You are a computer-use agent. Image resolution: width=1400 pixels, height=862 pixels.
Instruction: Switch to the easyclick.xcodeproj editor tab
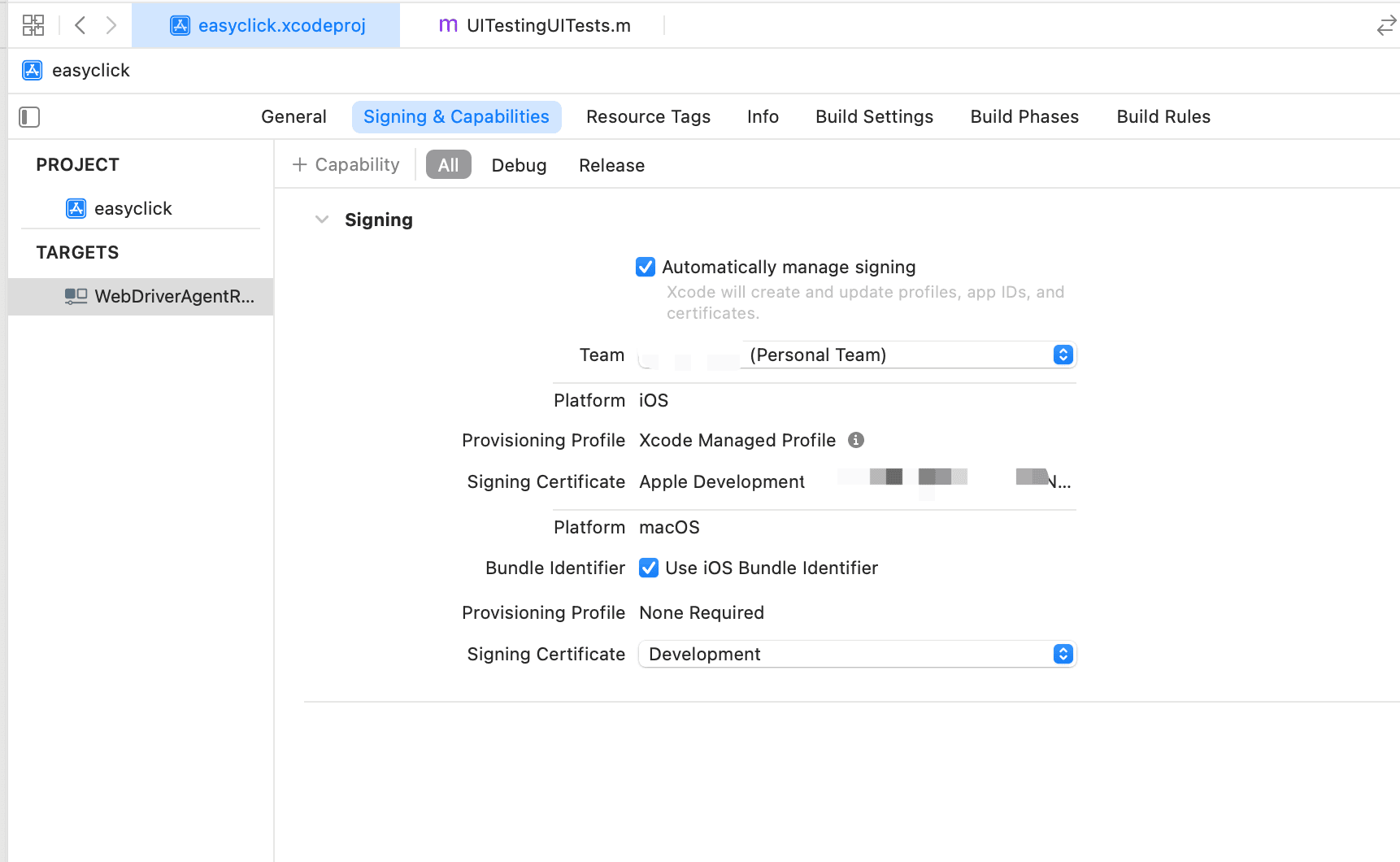pyautogui.click(x=266, y=25)
